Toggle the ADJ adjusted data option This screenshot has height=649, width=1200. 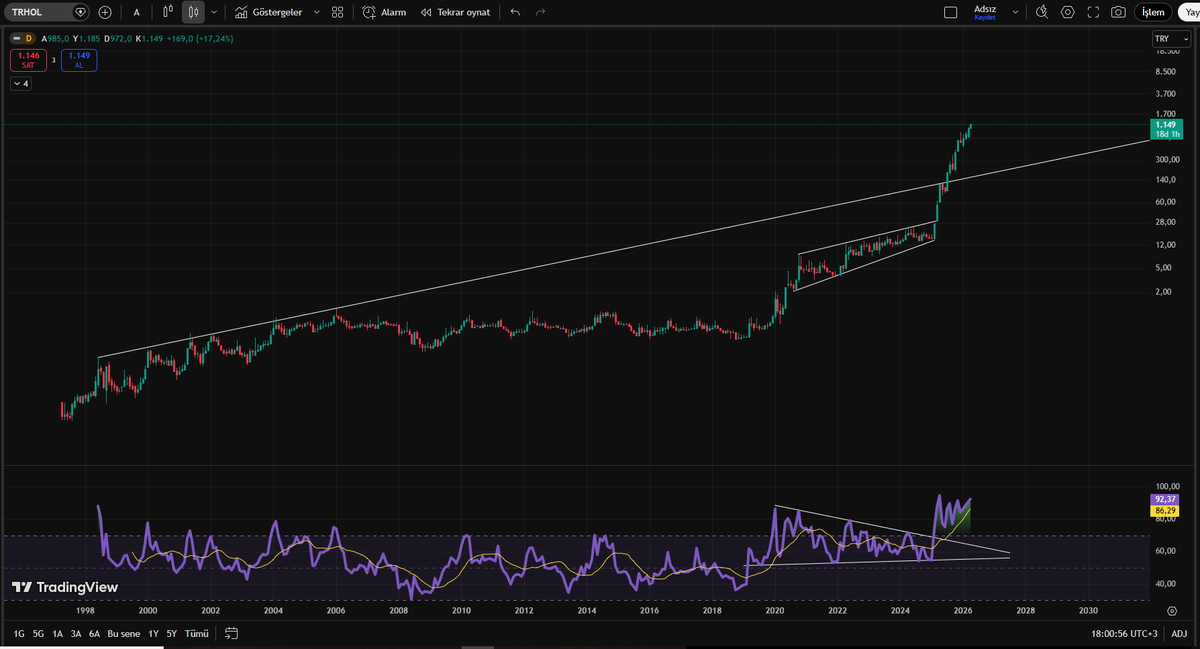[1179, 633]
